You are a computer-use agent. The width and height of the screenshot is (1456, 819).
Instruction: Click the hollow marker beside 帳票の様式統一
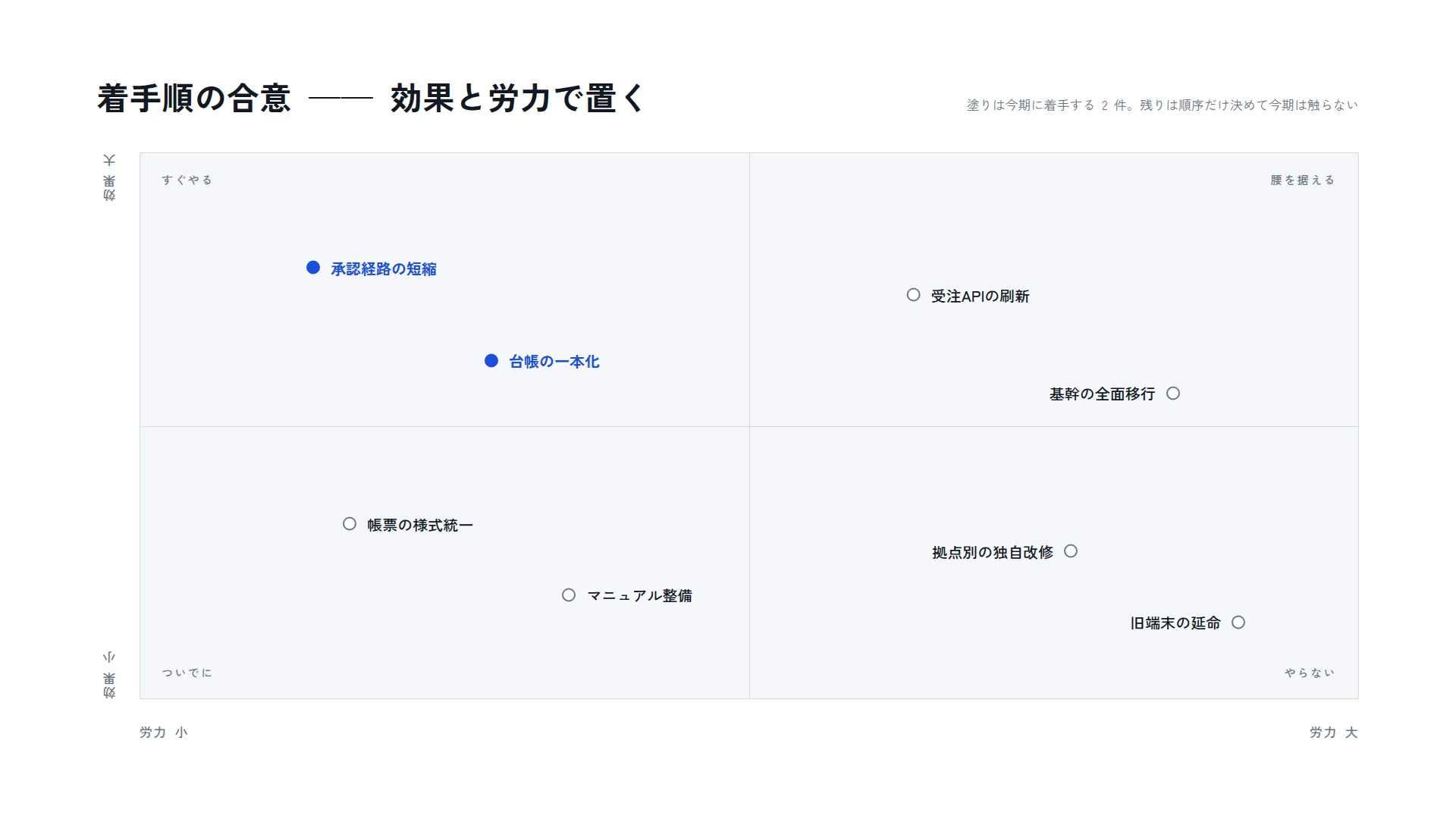[350, 524]
